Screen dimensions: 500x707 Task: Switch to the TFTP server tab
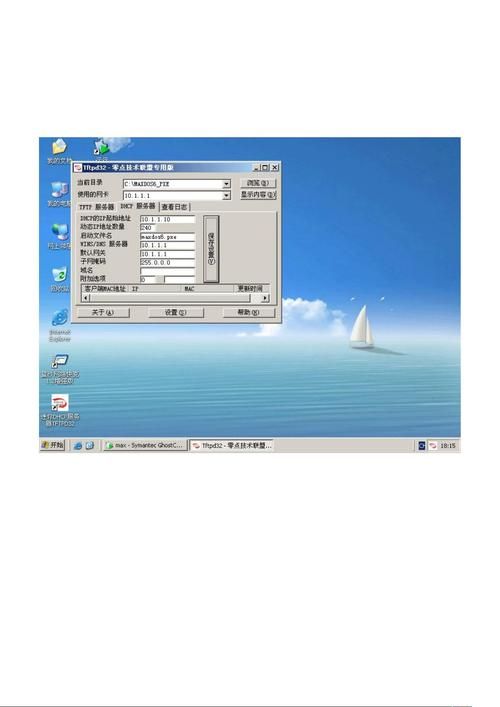(x=96, y=207)
